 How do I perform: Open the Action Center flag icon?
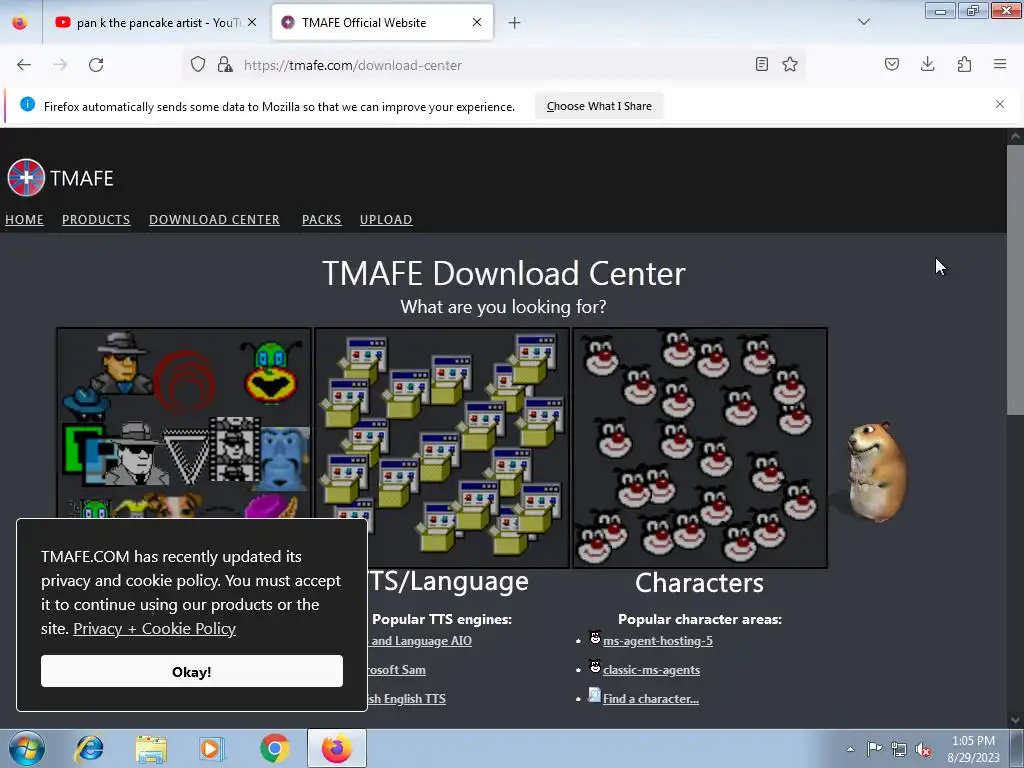tap(874, 749)
